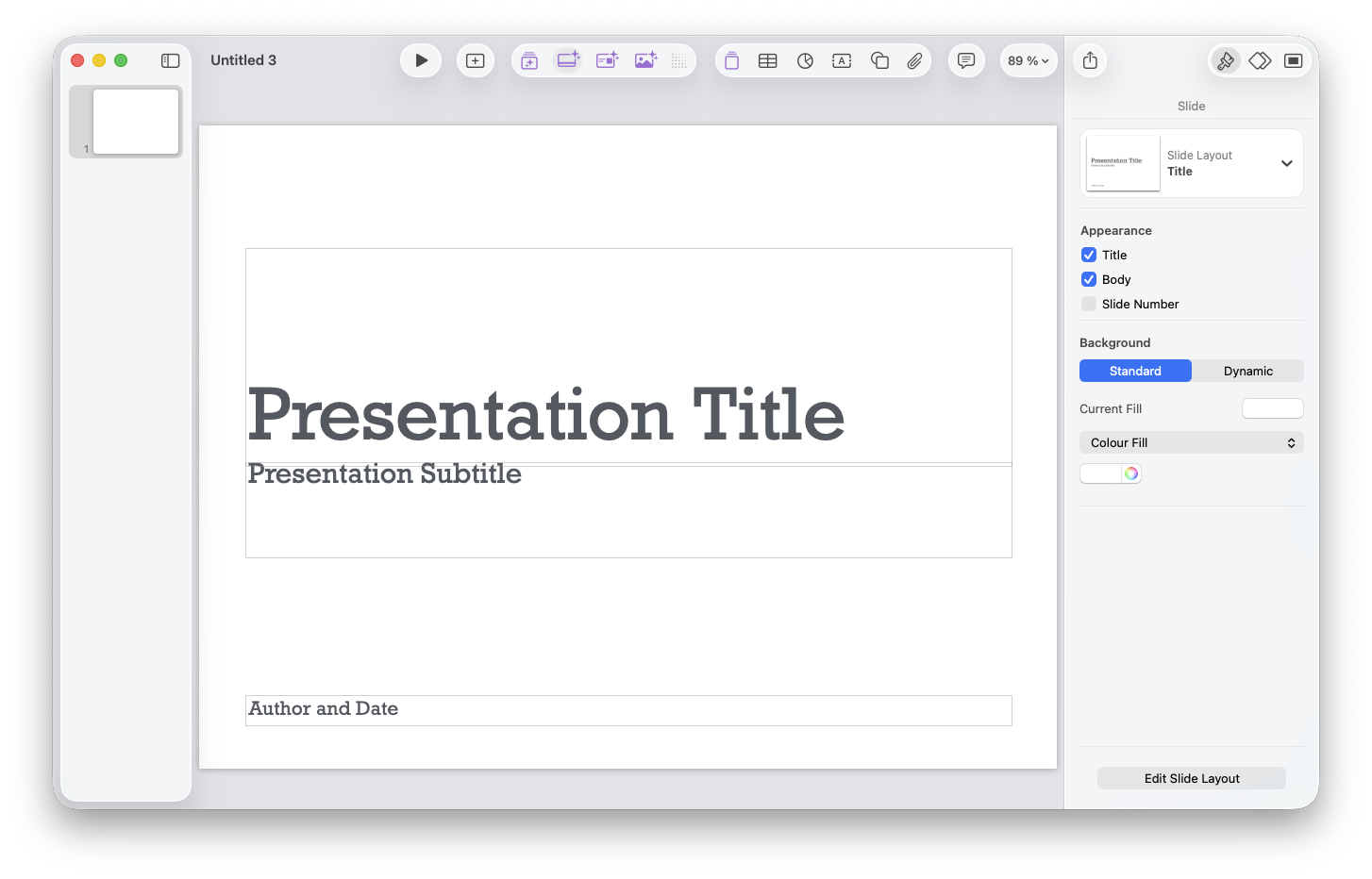Click the Slide Layout preview thumbnail
Viewport: 1372px width, 879px height.
pyautogui.click(x=1123, y=163)
